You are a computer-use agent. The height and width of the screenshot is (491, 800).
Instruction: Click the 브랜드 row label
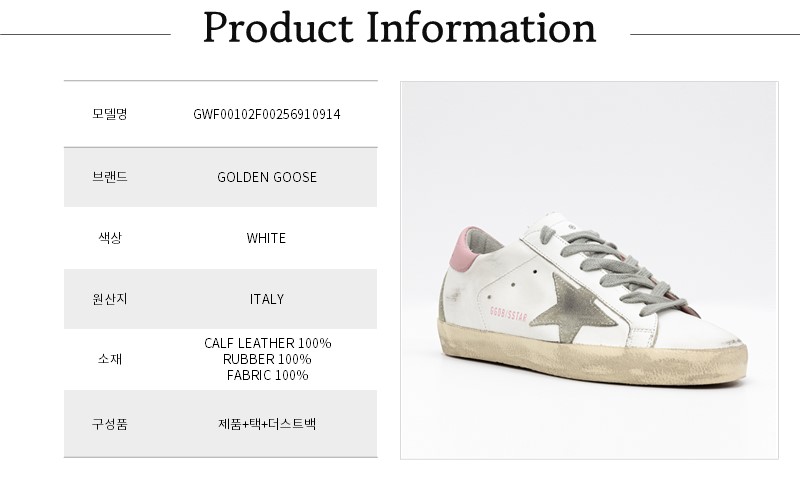click(109, 177)
